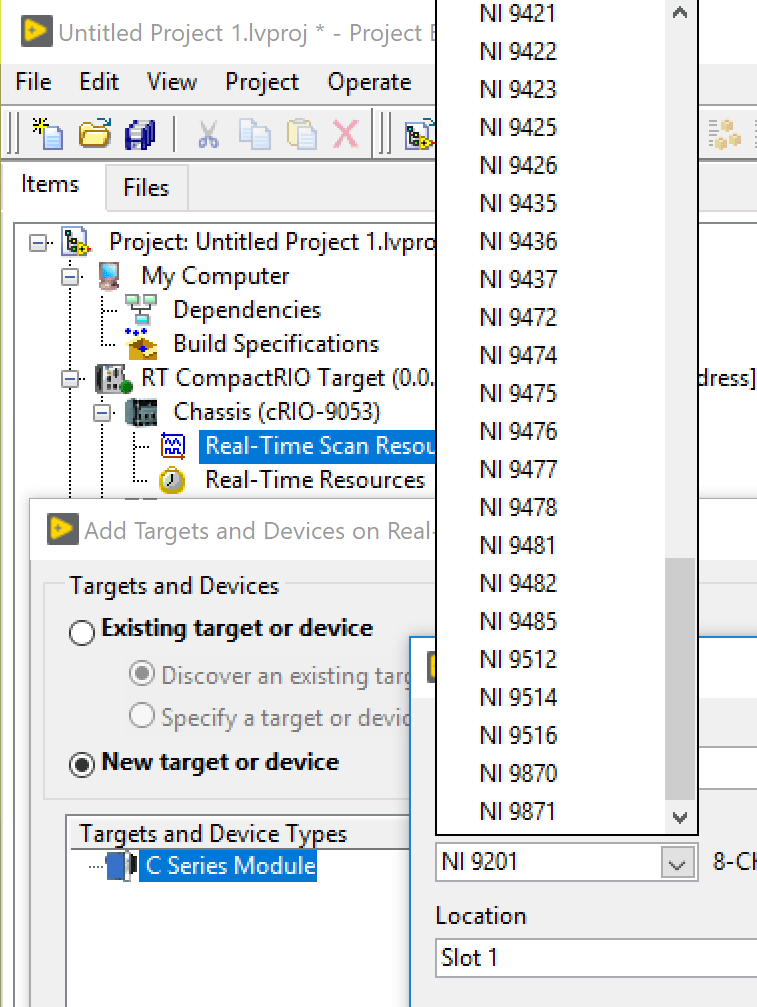This screenshot has height=1007, width=757.
Task: Click the Add Targets dialog logo icon
Action: tap(62, 529)
